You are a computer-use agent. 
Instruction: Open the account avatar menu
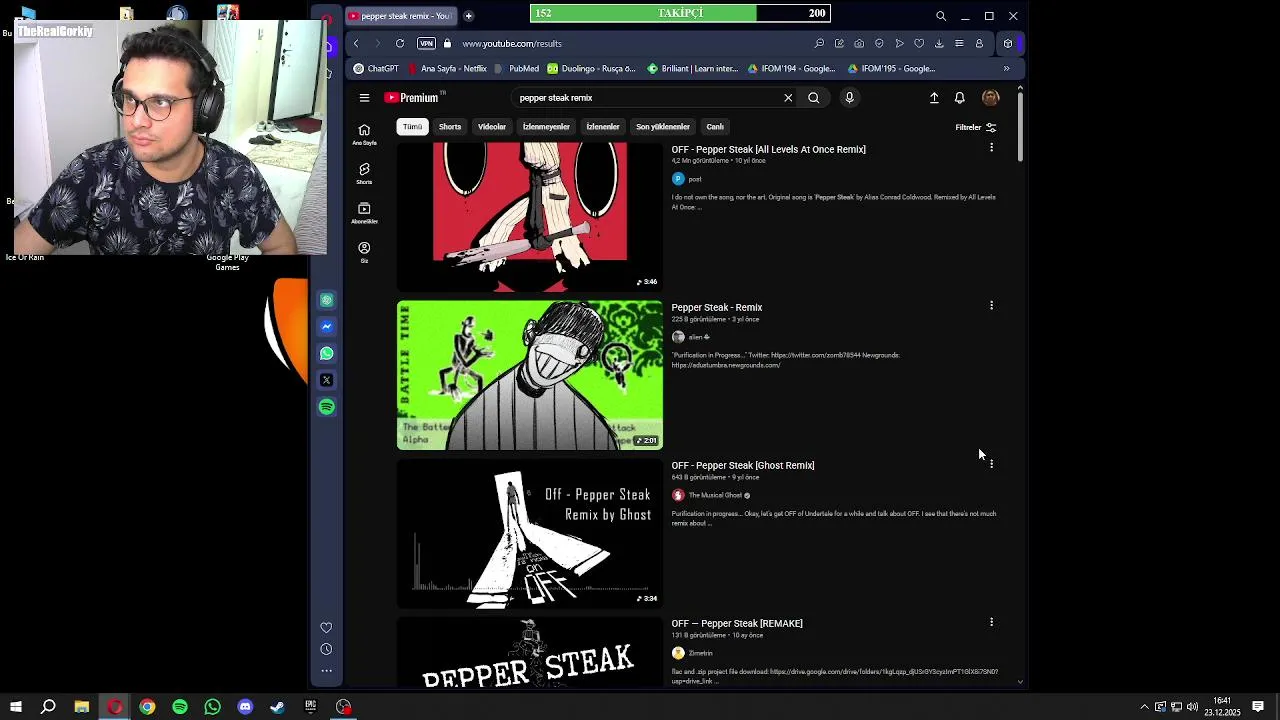click(990, 98)
